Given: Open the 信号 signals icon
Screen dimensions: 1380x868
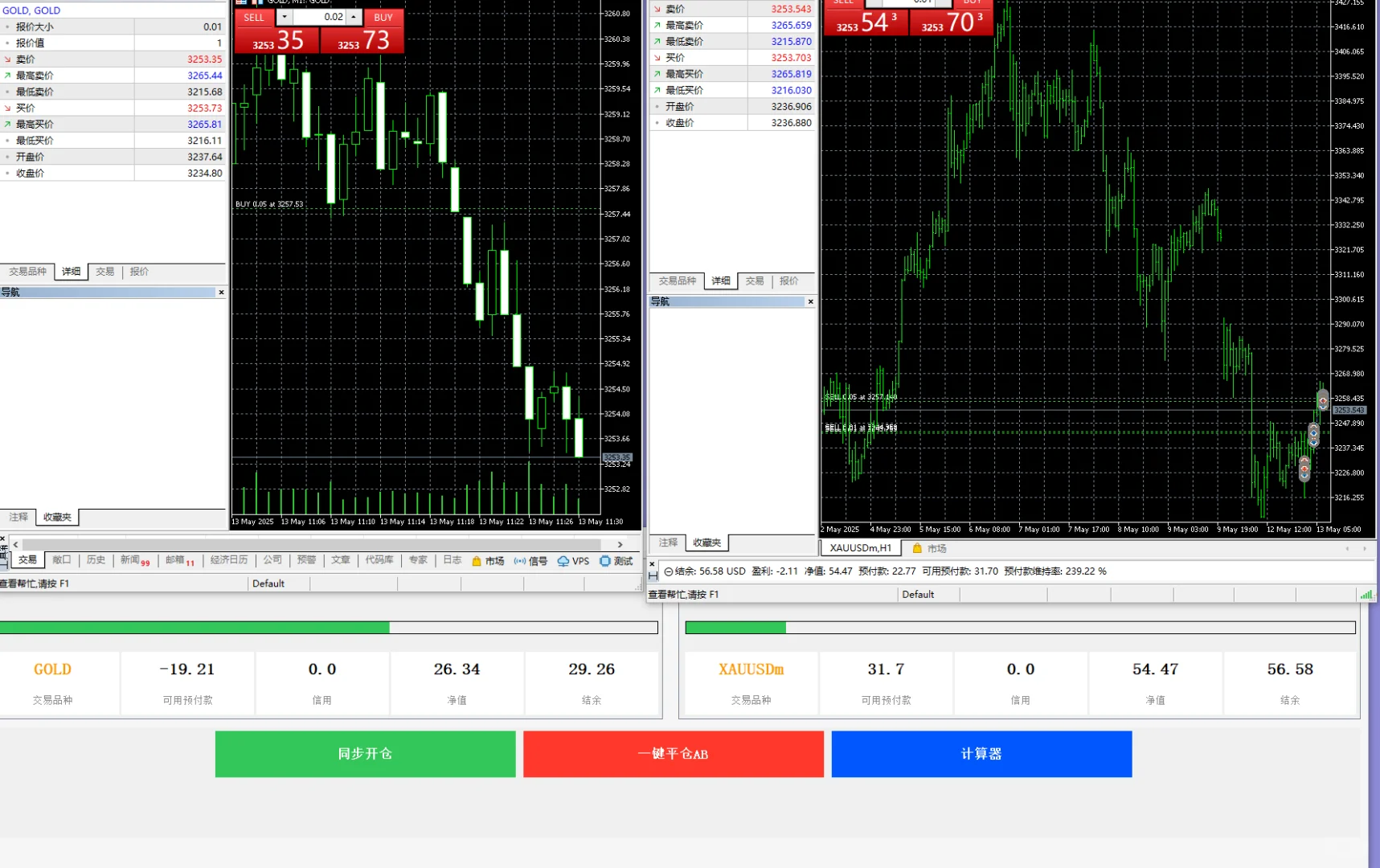Looking at the screenshot, I should pos(530,561).
